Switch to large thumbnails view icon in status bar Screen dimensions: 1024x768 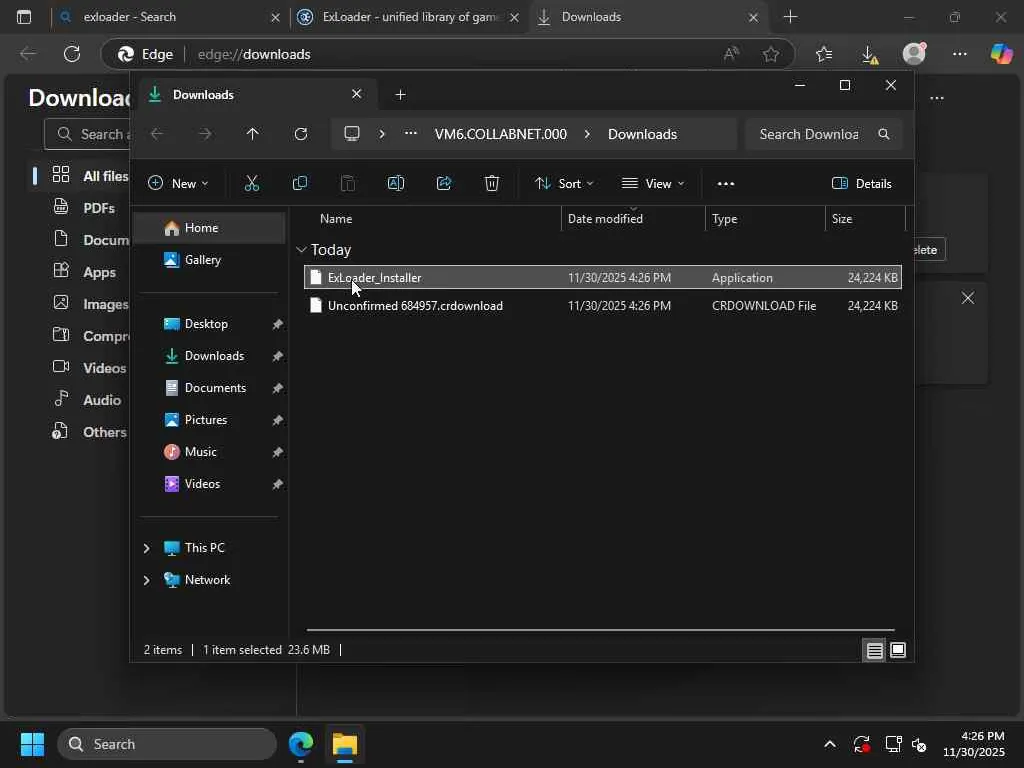pyautogui.click(x=898, y=650)
